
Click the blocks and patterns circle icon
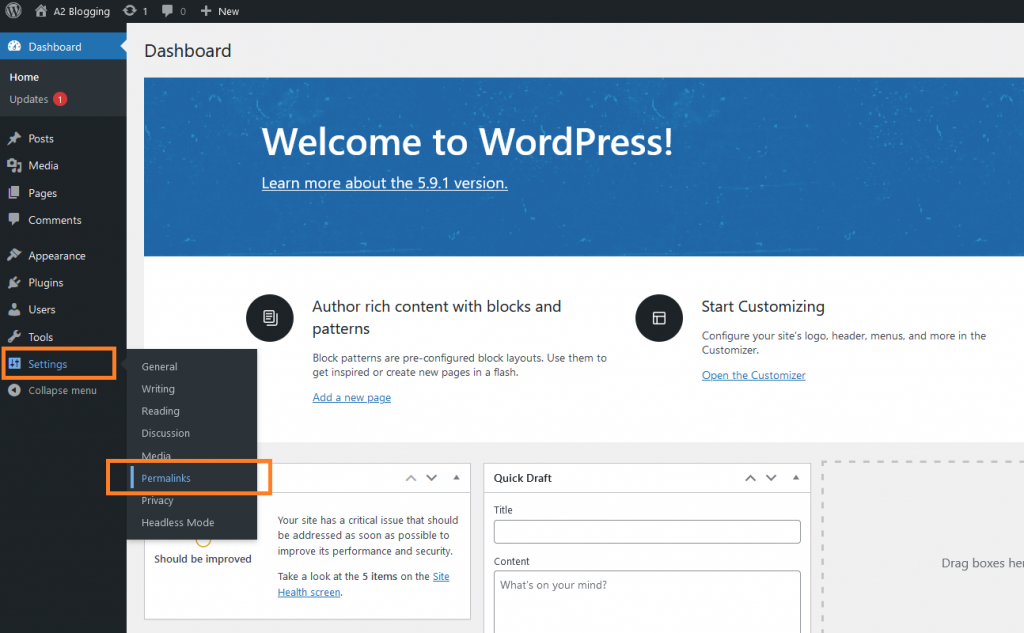point(270,318)
